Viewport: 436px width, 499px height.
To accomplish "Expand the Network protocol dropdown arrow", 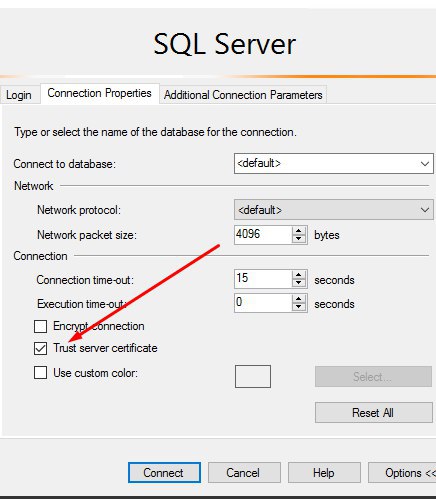I will tap(424, 210).
